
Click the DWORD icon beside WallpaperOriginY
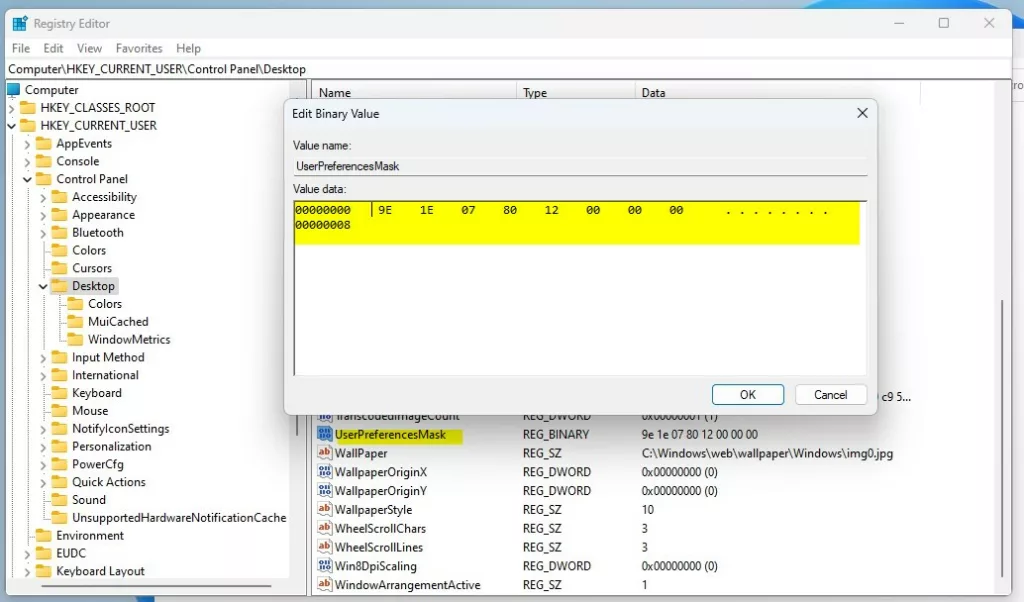pyautogui.click(x=325, y=490)
